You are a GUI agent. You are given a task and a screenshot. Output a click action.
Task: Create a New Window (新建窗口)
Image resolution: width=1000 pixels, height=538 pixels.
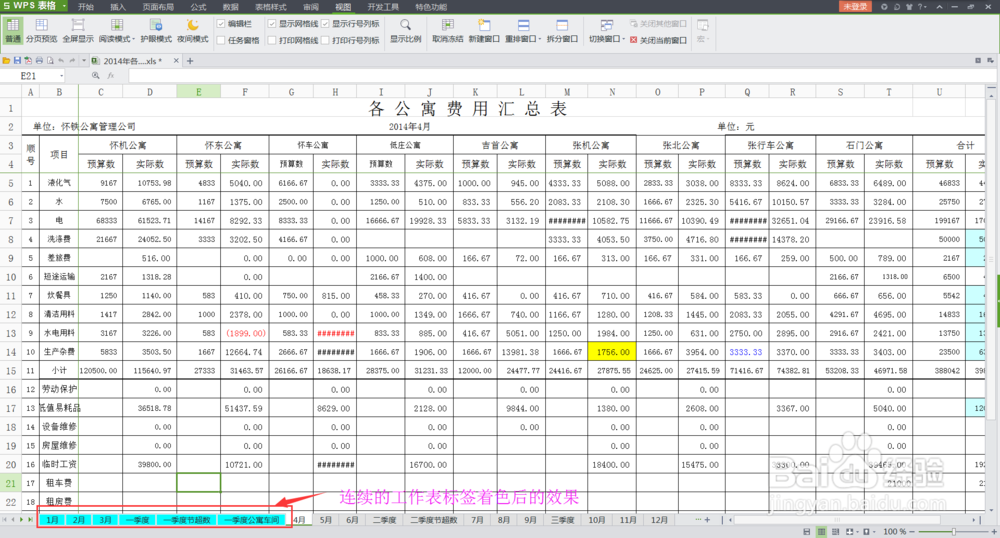coord(484,31)
